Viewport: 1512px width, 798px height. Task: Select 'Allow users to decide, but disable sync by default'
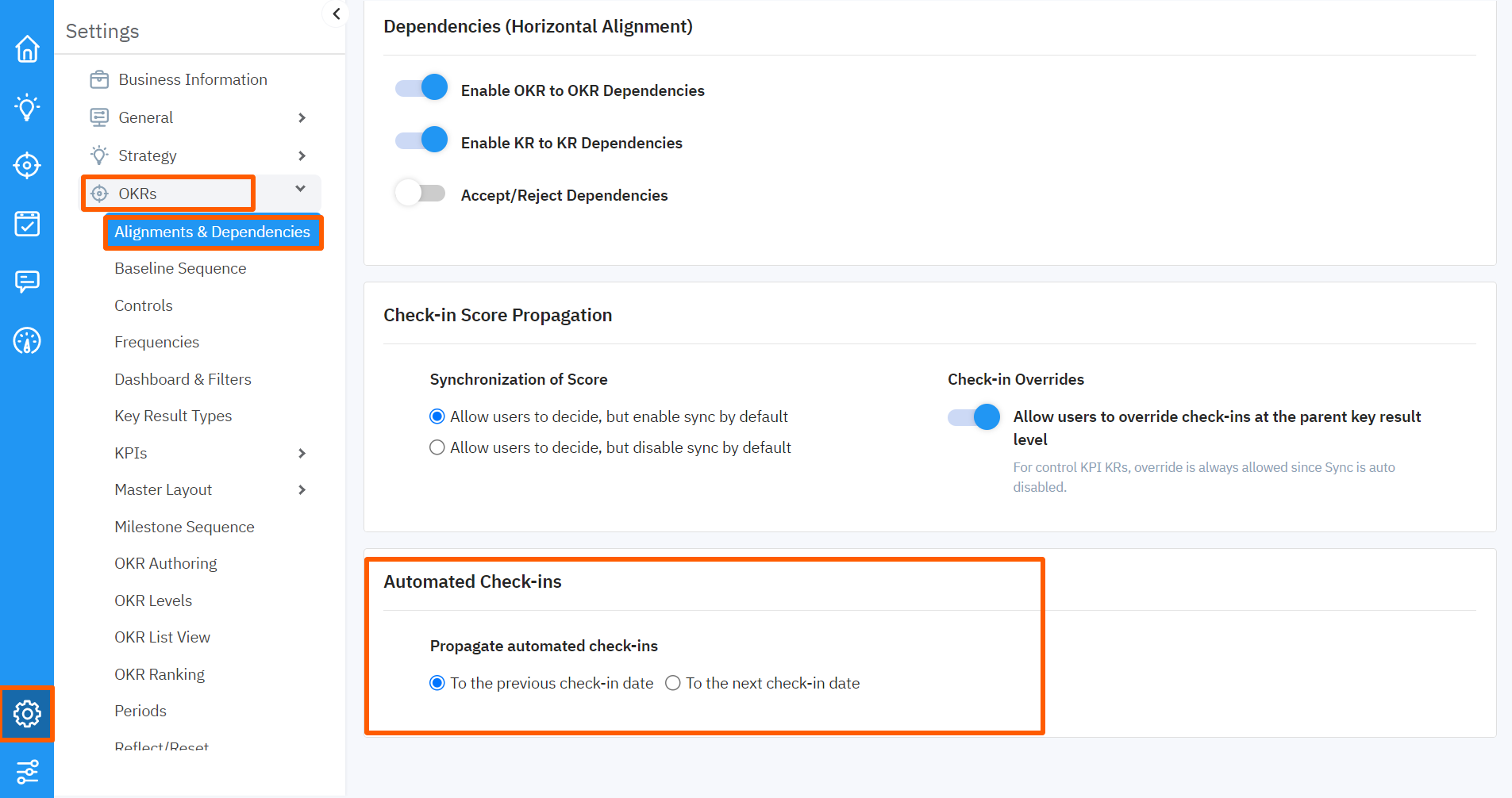click(x=437, y=447)
